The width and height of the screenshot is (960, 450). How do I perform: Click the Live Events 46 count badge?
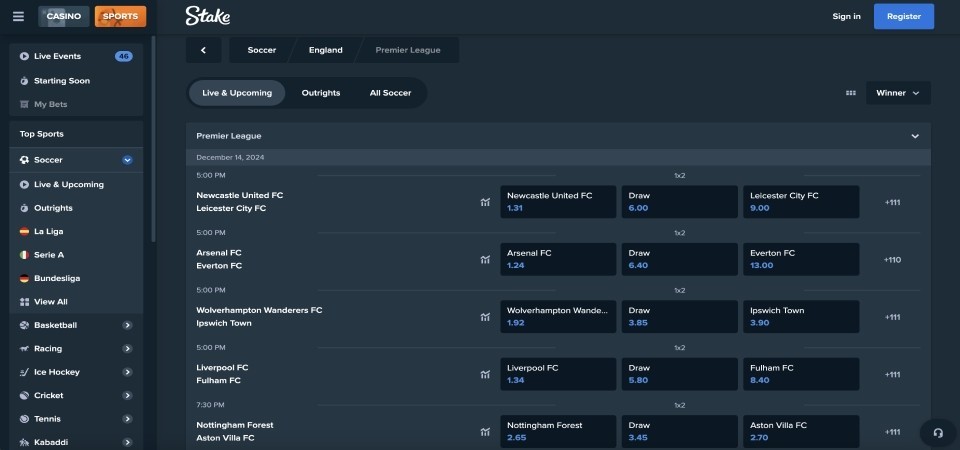124,56
